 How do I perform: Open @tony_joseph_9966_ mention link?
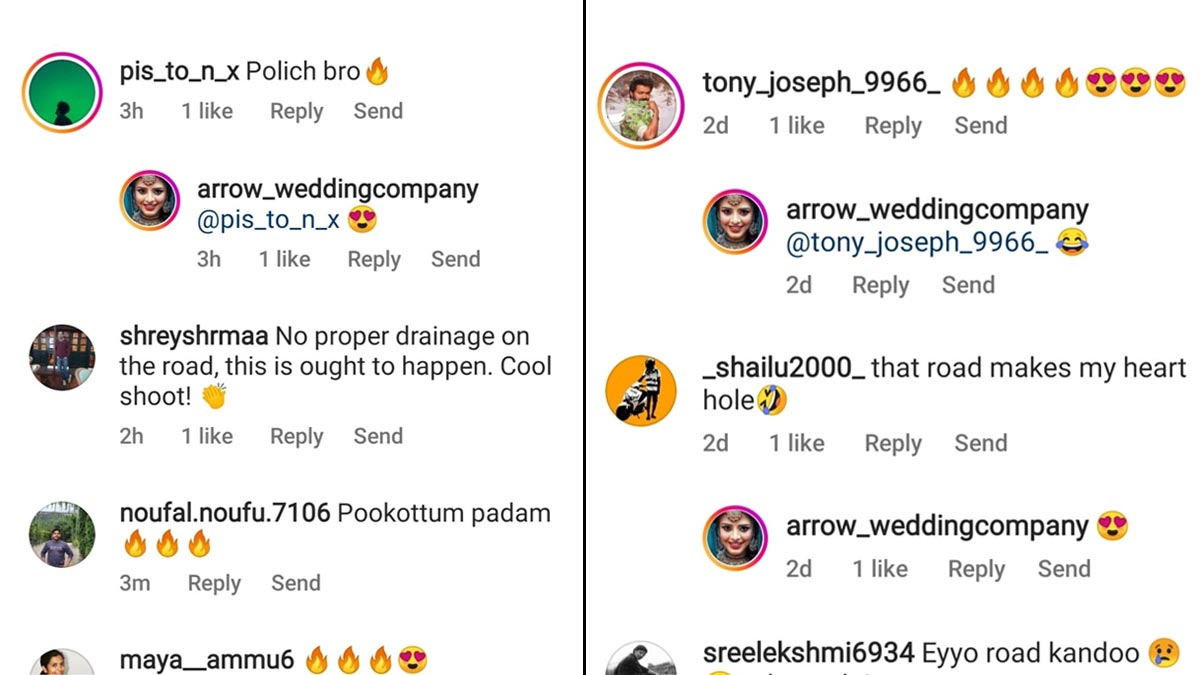(x=916, y=242)
